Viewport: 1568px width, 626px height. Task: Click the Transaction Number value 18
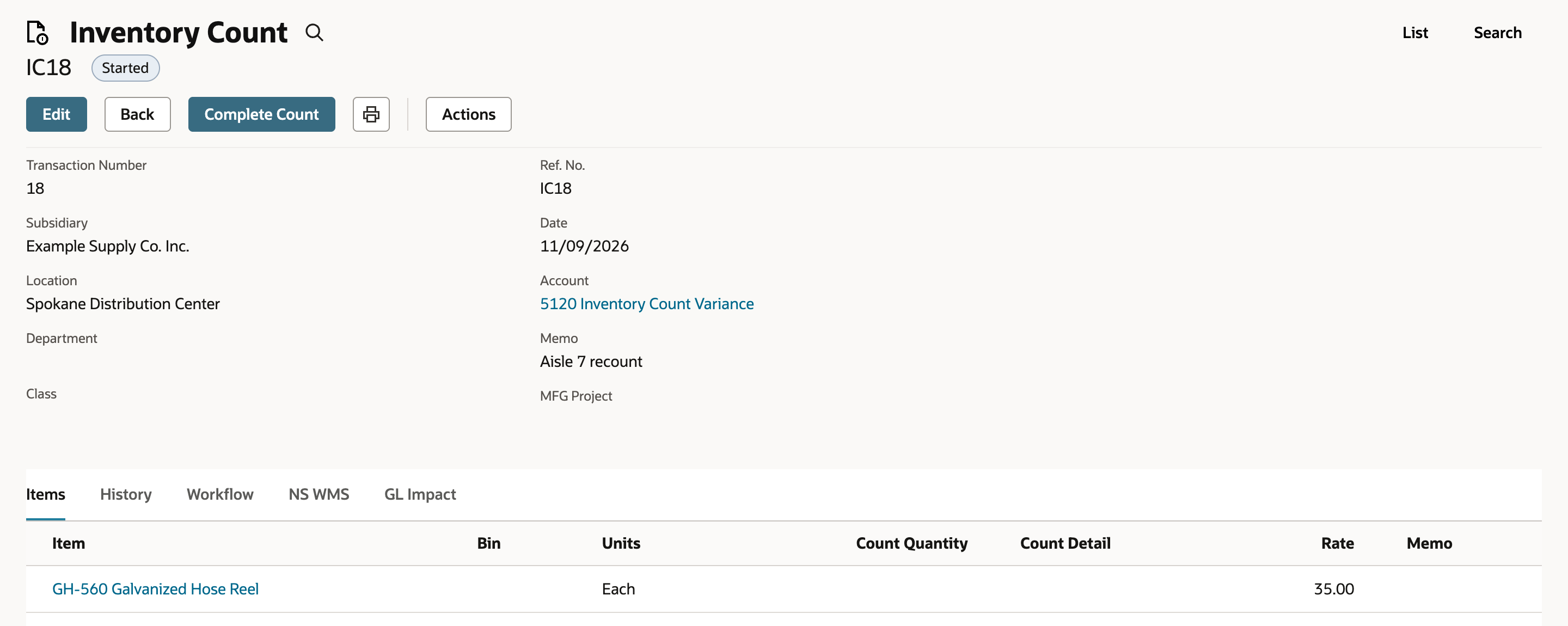coord(35,188)
